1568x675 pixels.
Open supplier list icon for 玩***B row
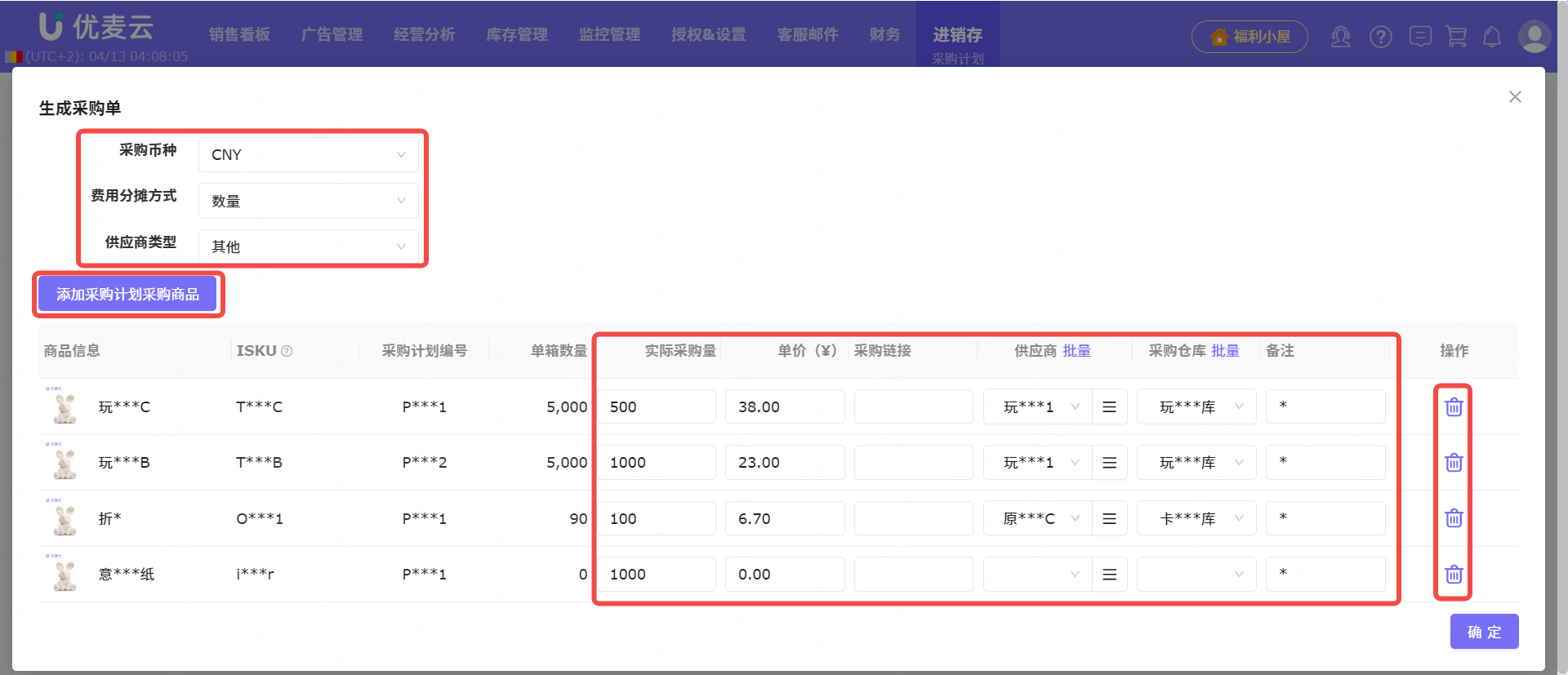1109,462
